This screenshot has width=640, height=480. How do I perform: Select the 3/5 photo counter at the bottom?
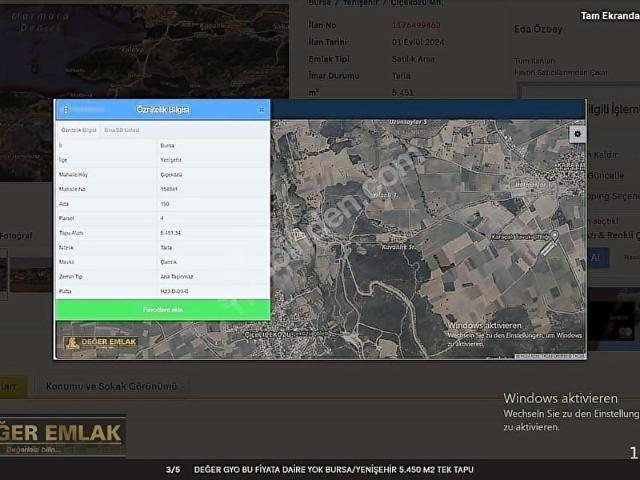tap(173, 470)
